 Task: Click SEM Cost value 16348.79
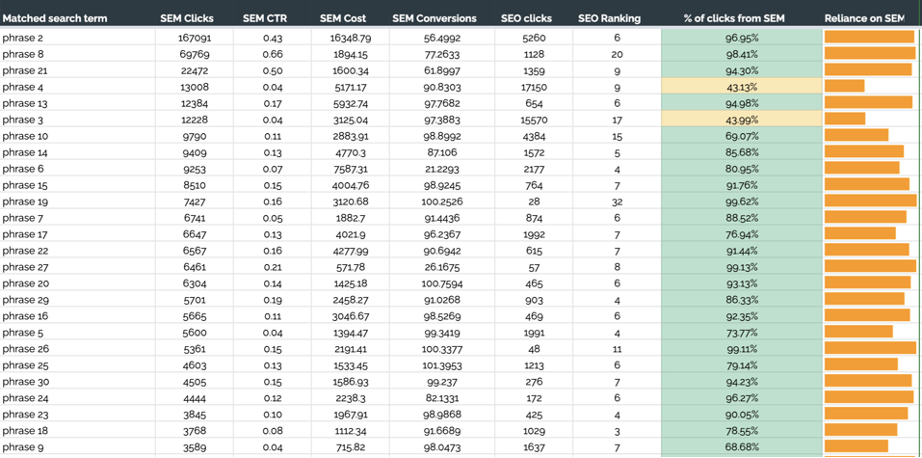pos(350,38)
